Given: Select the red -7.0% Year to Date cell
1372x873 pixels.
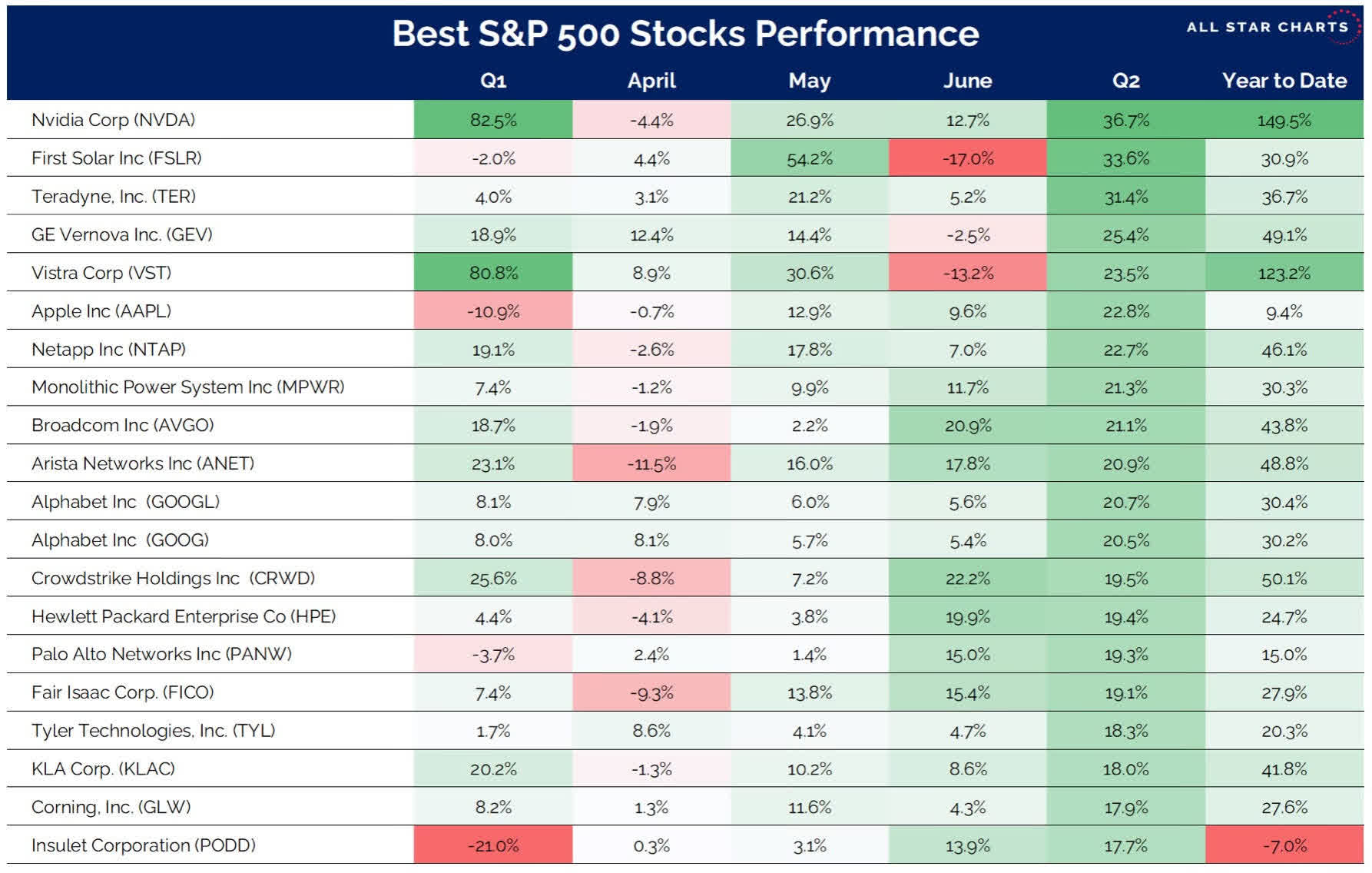Looking at the screenshot, I should (x=1284, y=845).
